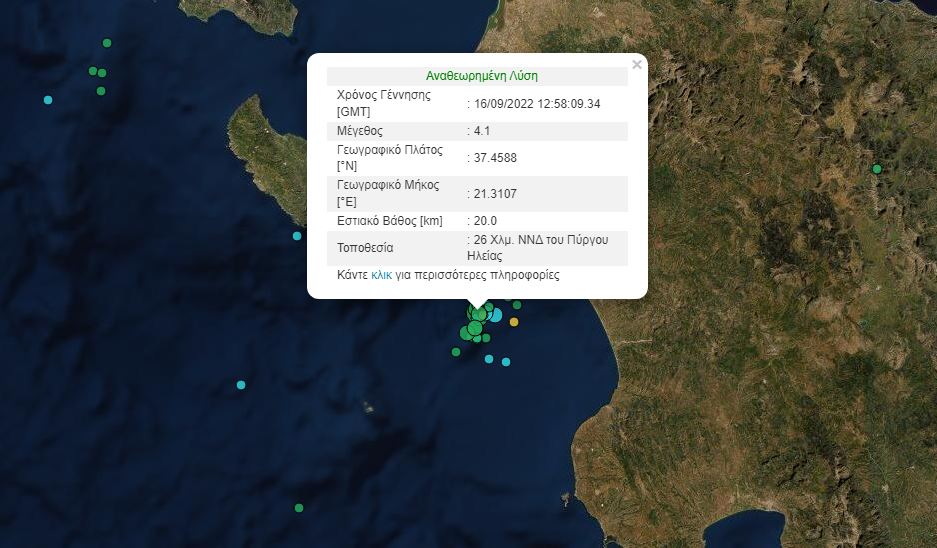Select the 'Αναθεωρημένη Λύση' popup heading
This screenshot has width=937, height=548.
(x=482, y=76)
